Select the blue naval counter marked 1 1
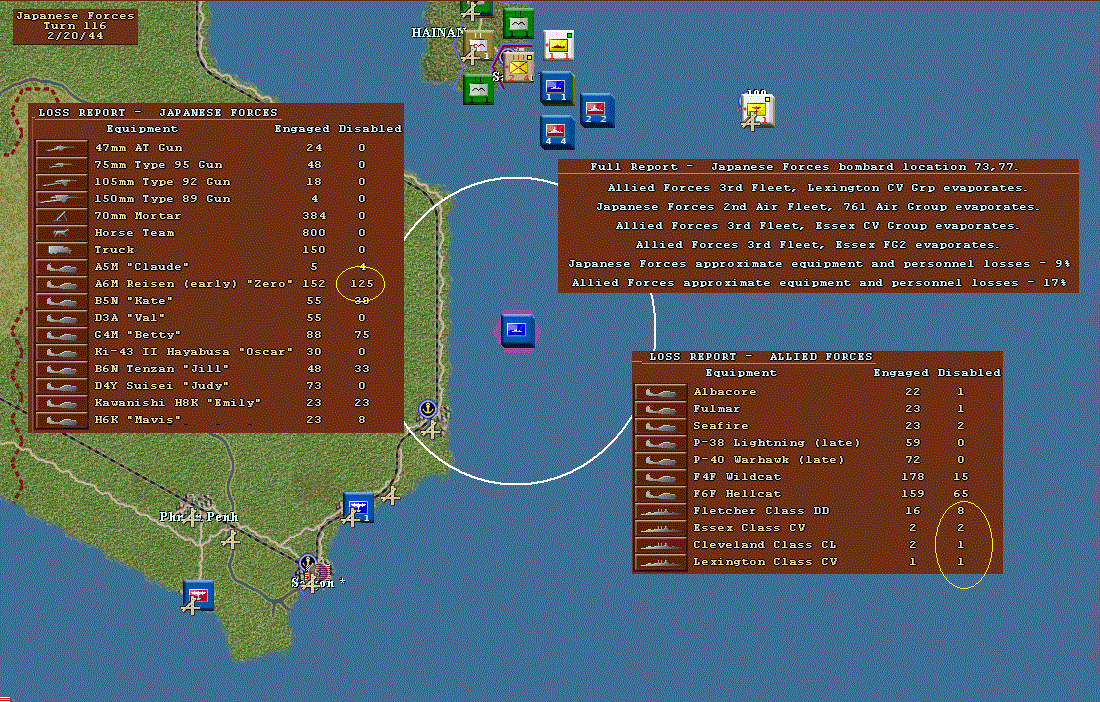The height and width of the screenshot is (702, 1100). (556, 89)
